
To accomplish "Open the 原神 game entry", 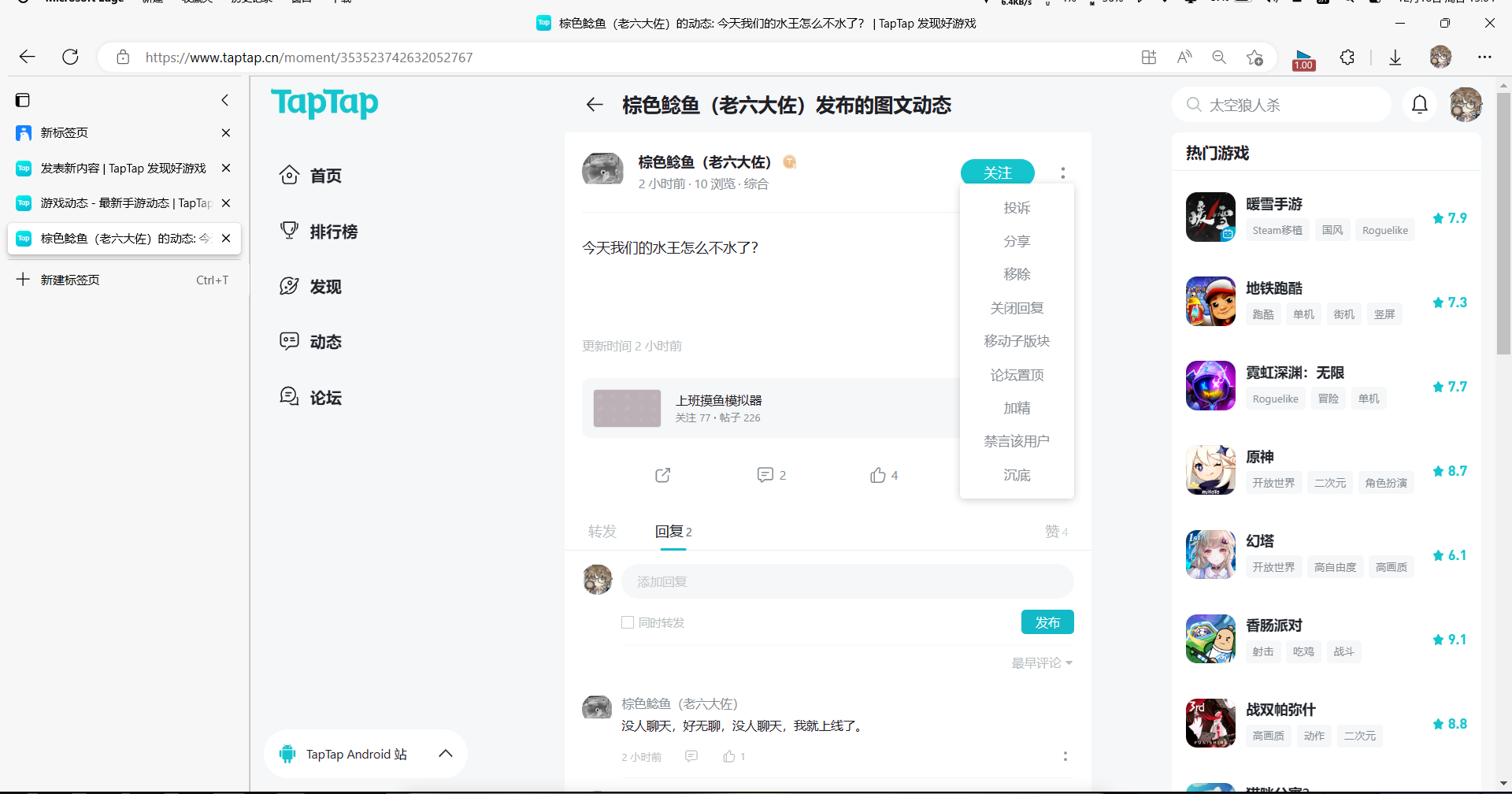I will [x=1326, y=469].
